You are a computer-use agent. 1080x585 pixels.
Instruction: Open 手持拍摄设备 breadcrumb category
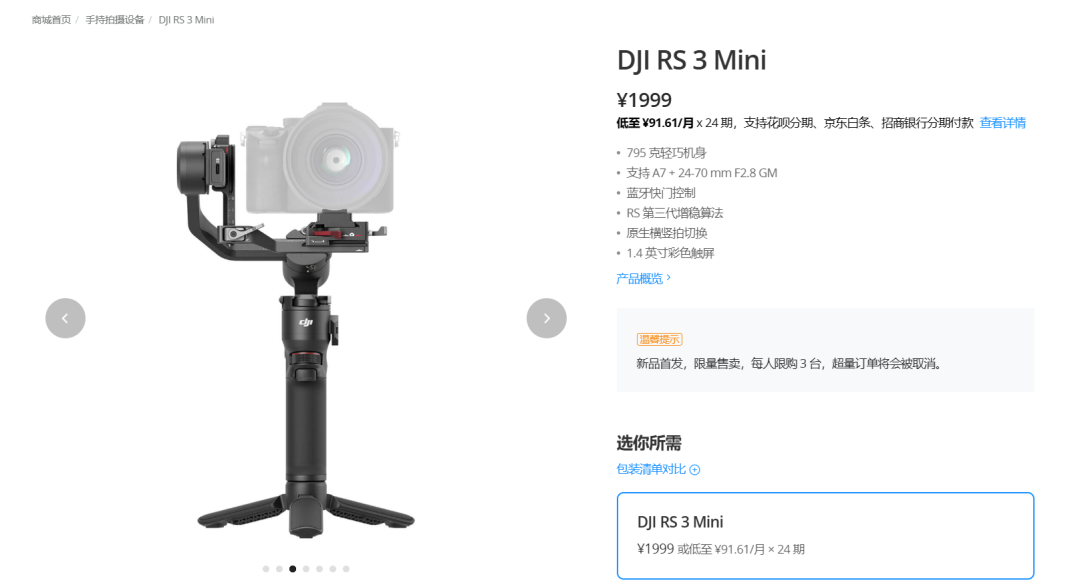click(114, 20)
